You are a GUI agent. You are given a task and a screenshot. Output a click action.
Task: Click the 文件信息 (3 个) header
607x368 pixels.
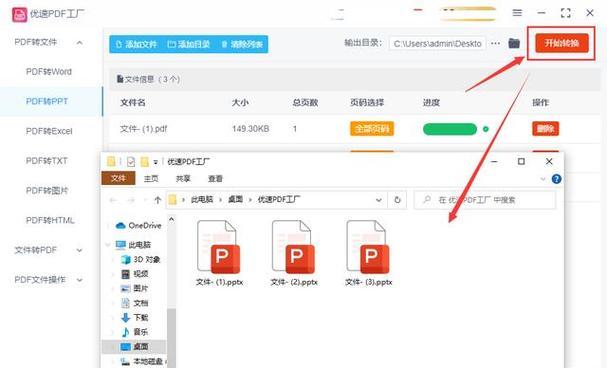coord(149,79)
